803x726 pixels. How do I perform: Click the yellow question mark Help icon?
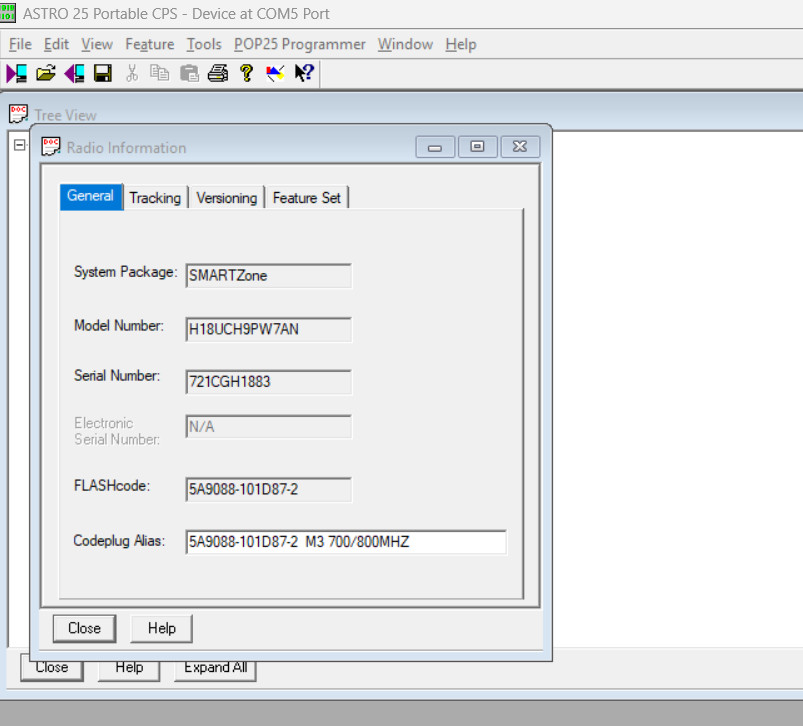pyautogui.click(x=246, y=73)
